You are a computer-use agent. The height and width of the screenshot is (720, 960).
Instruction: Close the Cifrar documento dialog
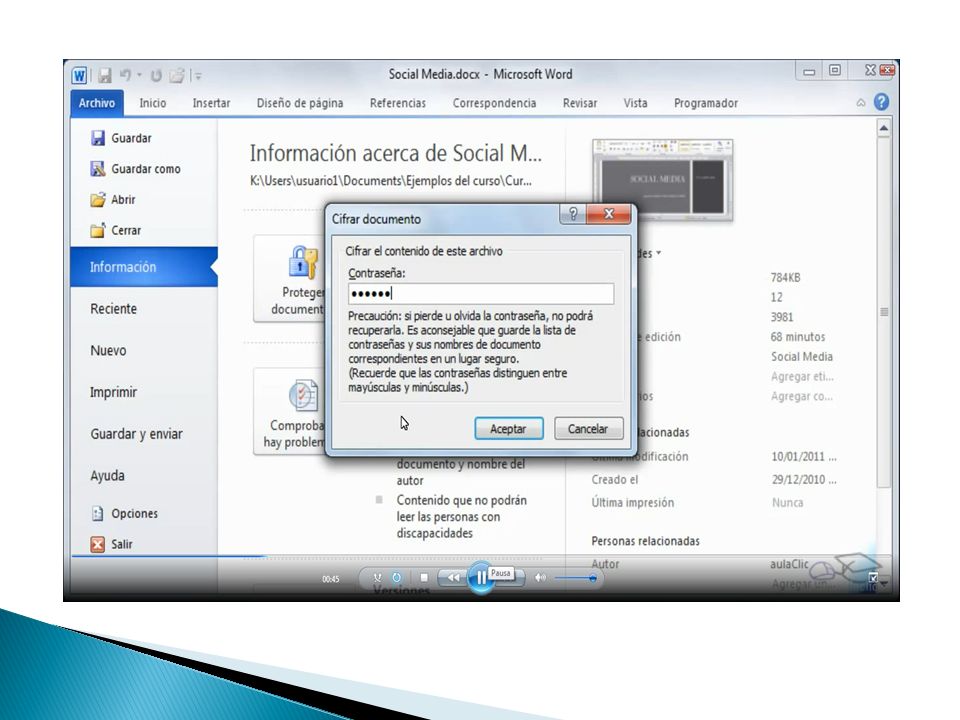[609, 214]
